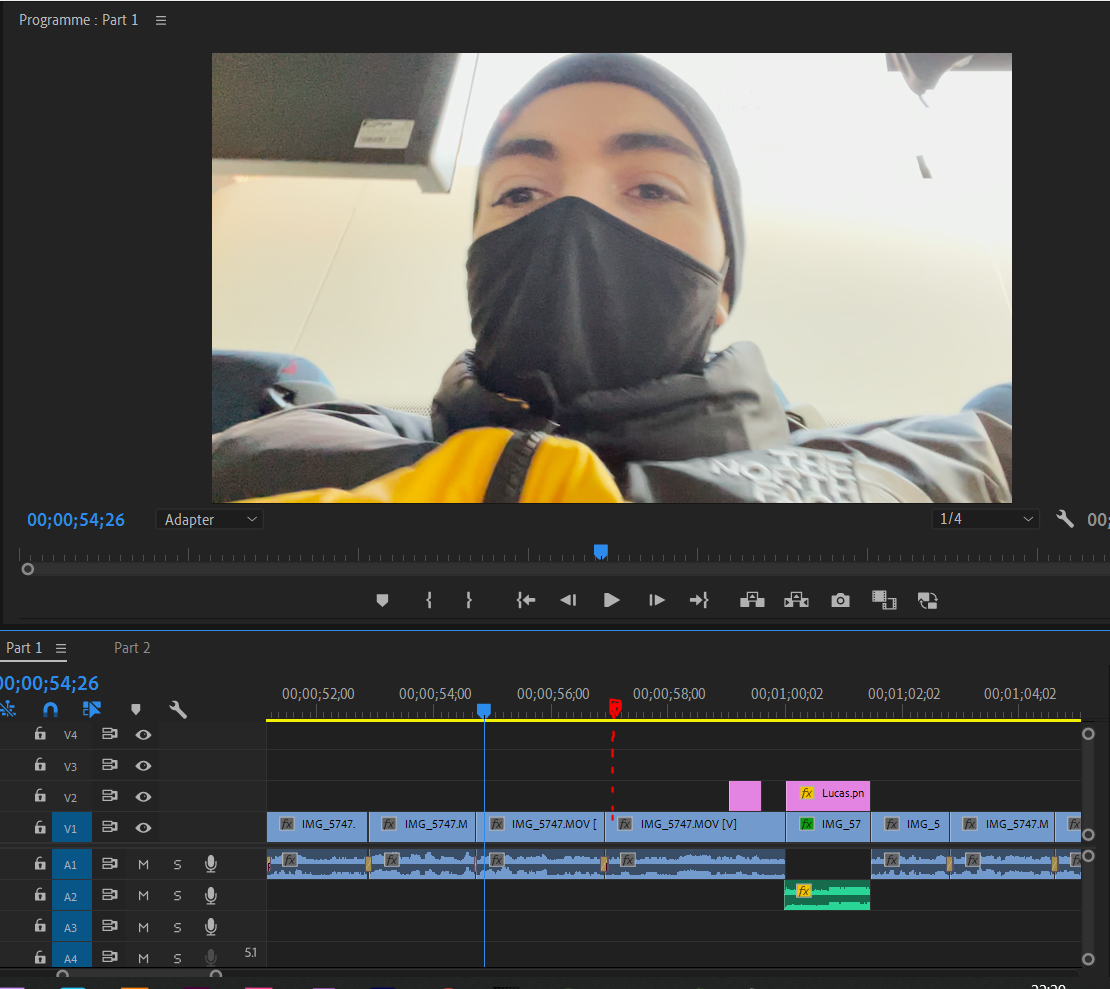Viewport: 1110px width, 989px height.
Task: Click the Lift button icon
Action: (751, 600)
